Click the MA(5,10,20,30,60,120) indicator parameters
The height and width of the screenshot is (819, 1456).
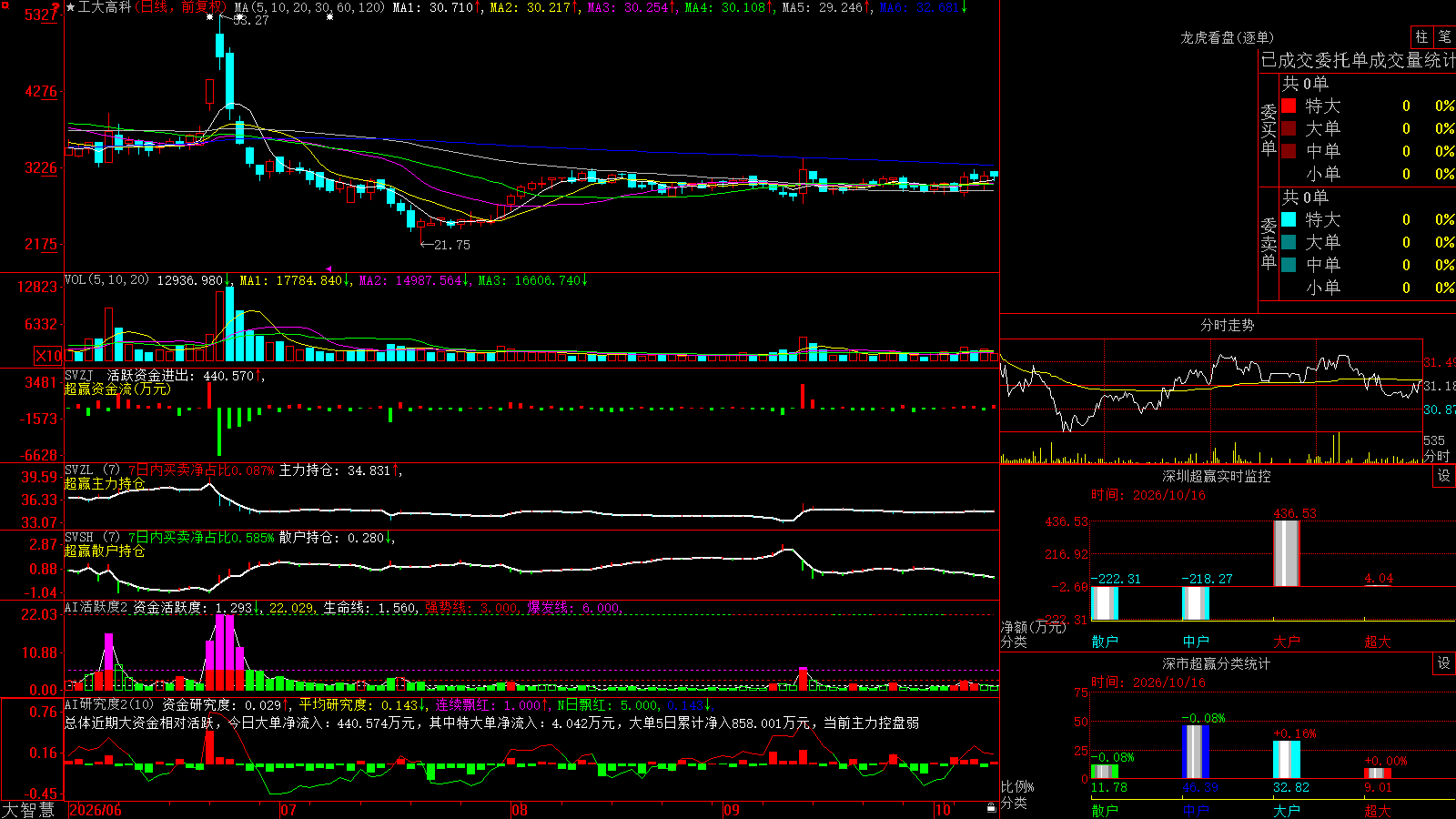coord(309,7)
